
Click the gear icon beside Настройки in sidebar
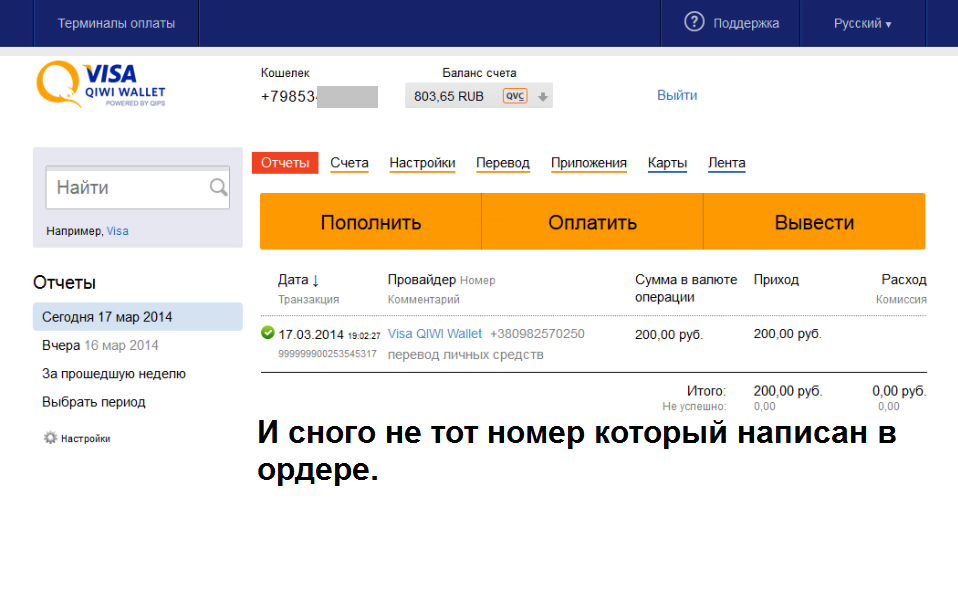50,438
